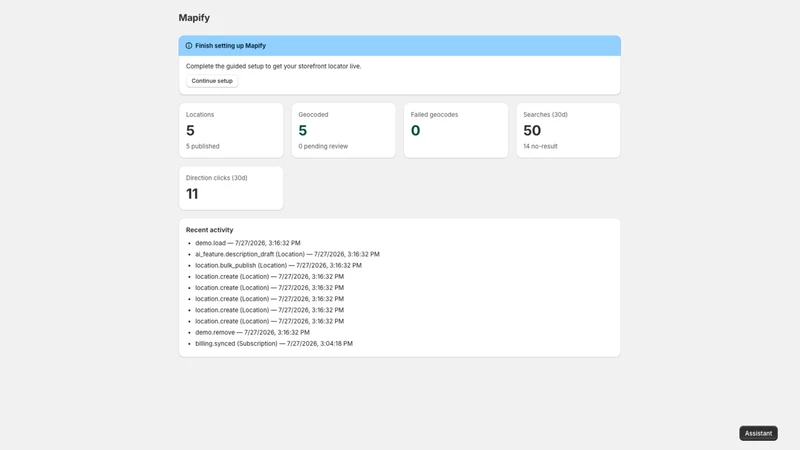Click the 'Finish setting up Mapify' banner heading
800x450 pixels.
[x=230, y=46]
